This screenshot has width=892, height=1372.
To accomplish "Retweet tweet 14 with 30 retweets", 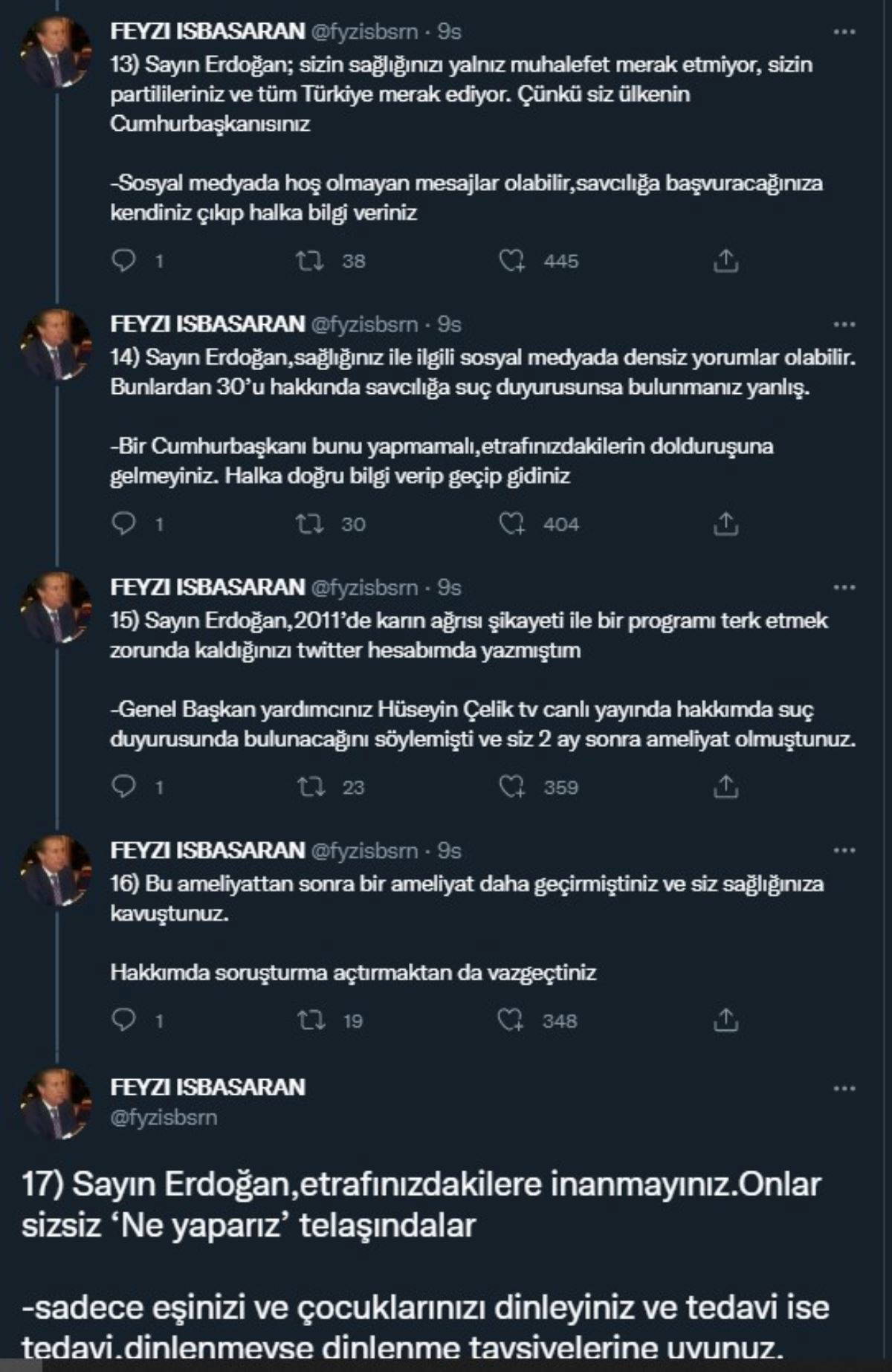I will [x=309, y=523].
